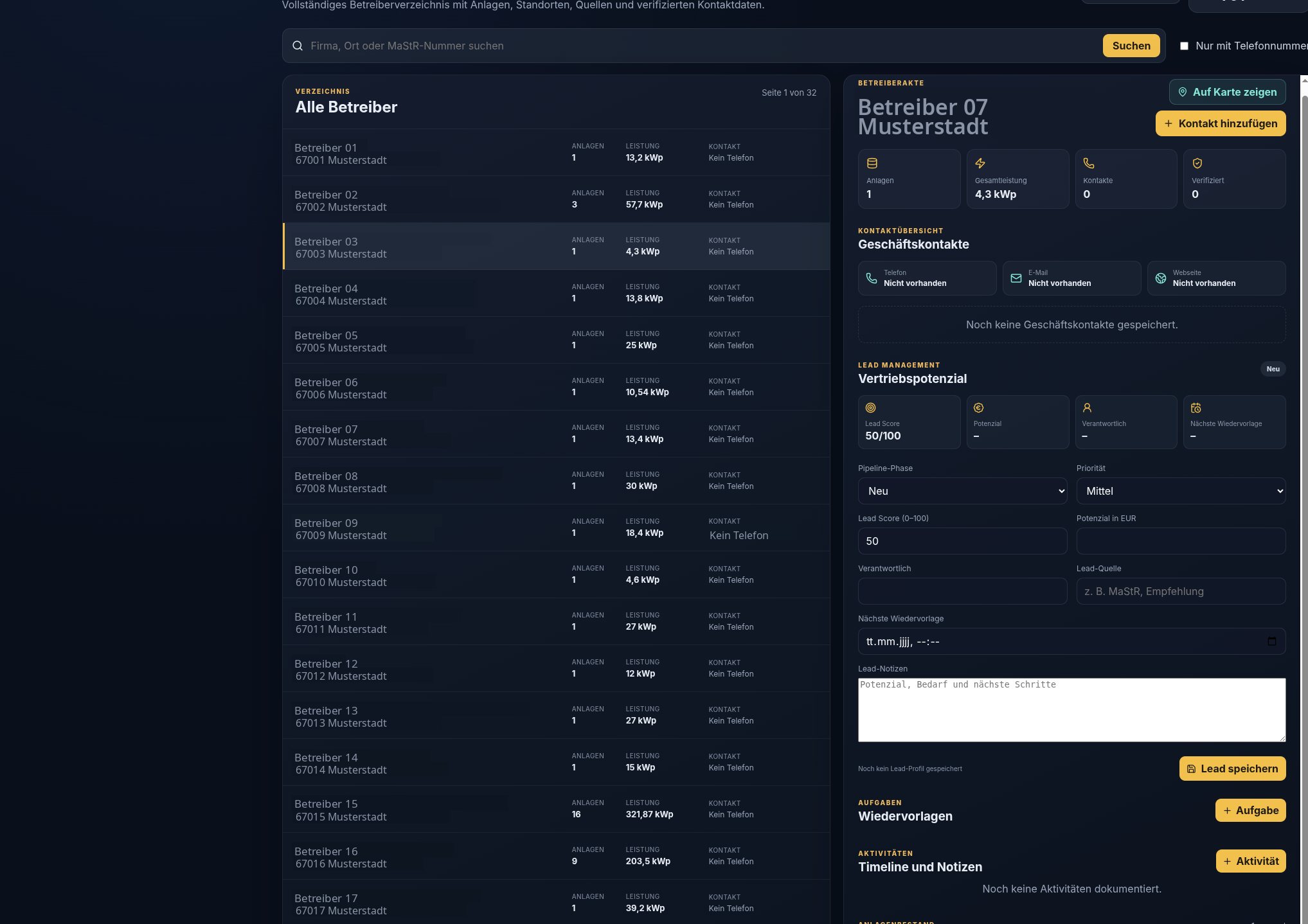Click the Lead-Notizen text area

[1071, 710]
